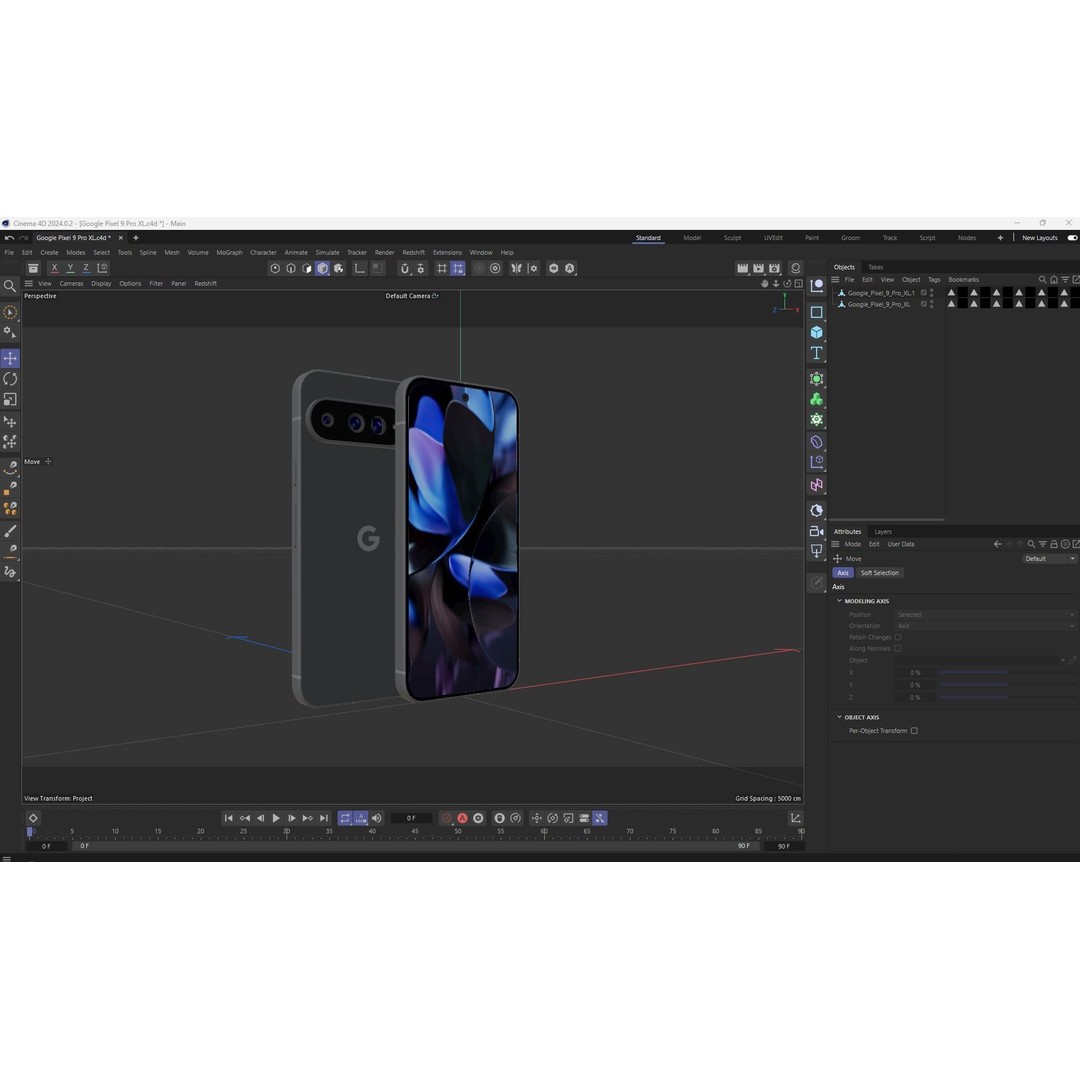Switch to the Layers tab
The width and height of the screenshot is (1080, 1080).
(x=883, y=532)
